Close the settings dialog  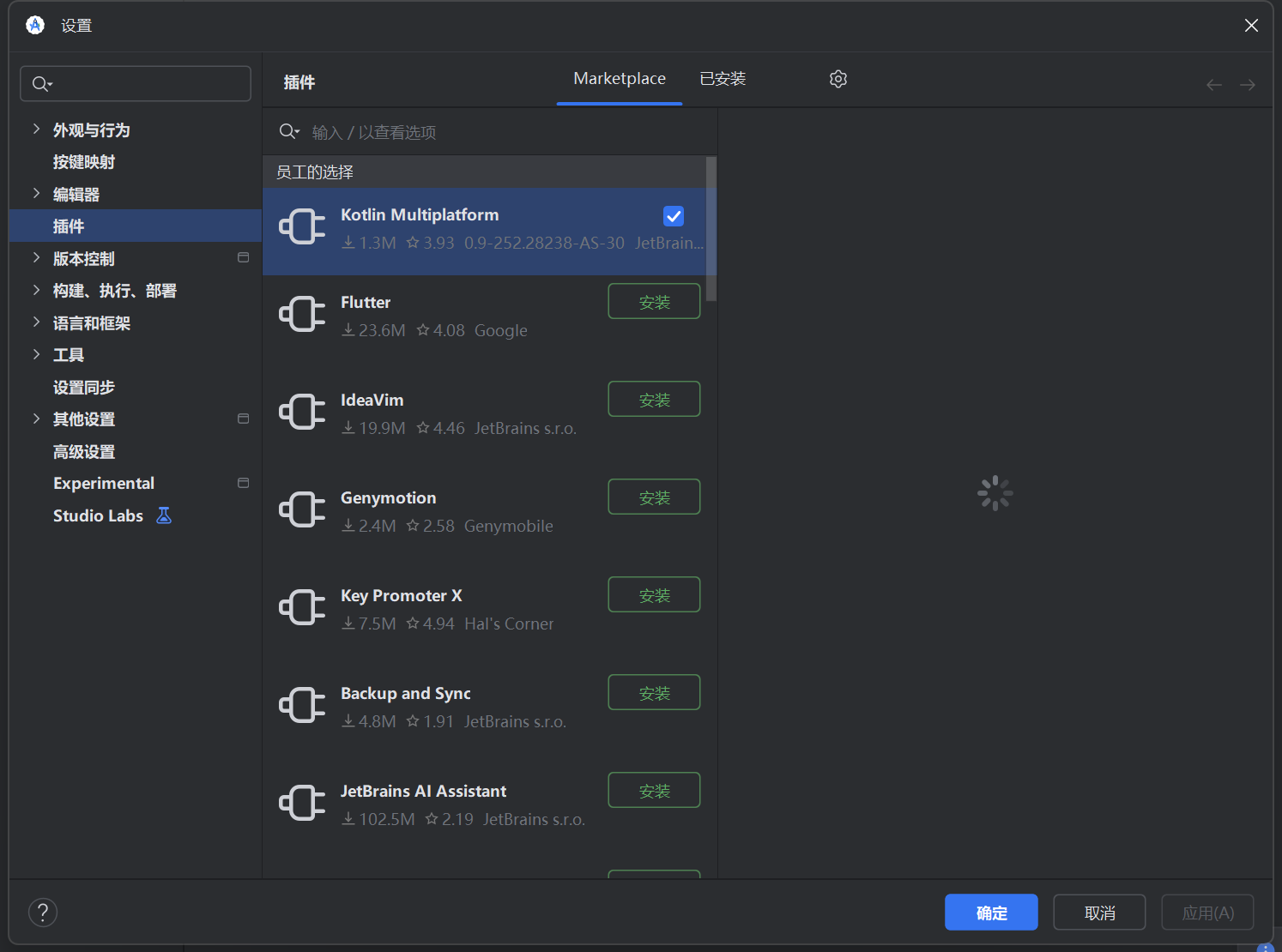coord(1251,26)
